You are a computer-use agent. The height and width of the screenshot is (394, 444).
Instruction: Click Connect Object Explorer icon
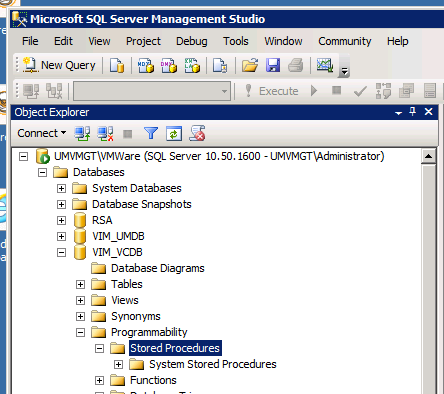82,134
